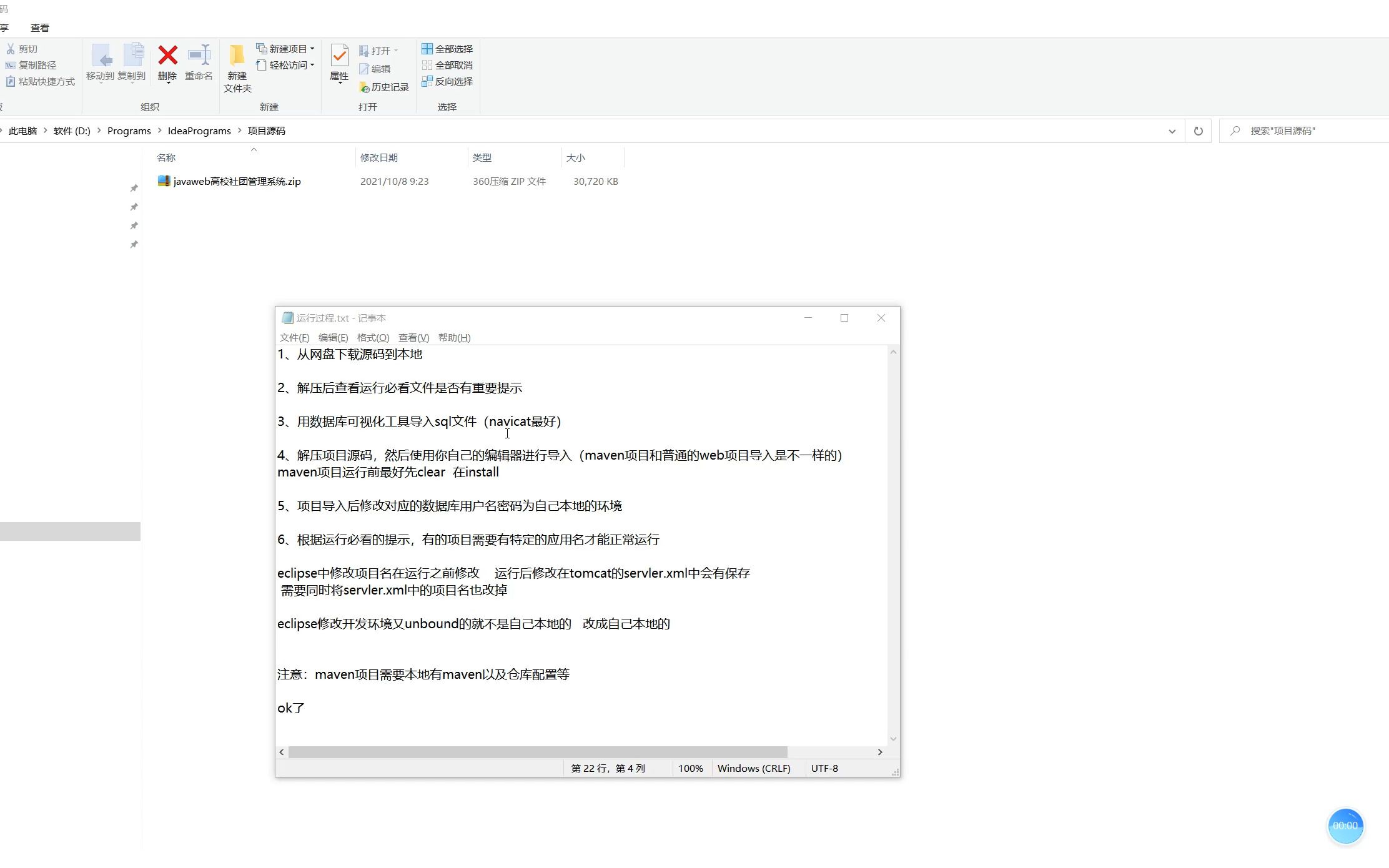Expand the Move to (移动到) dropdown arrow

click(x=101, y=82)
